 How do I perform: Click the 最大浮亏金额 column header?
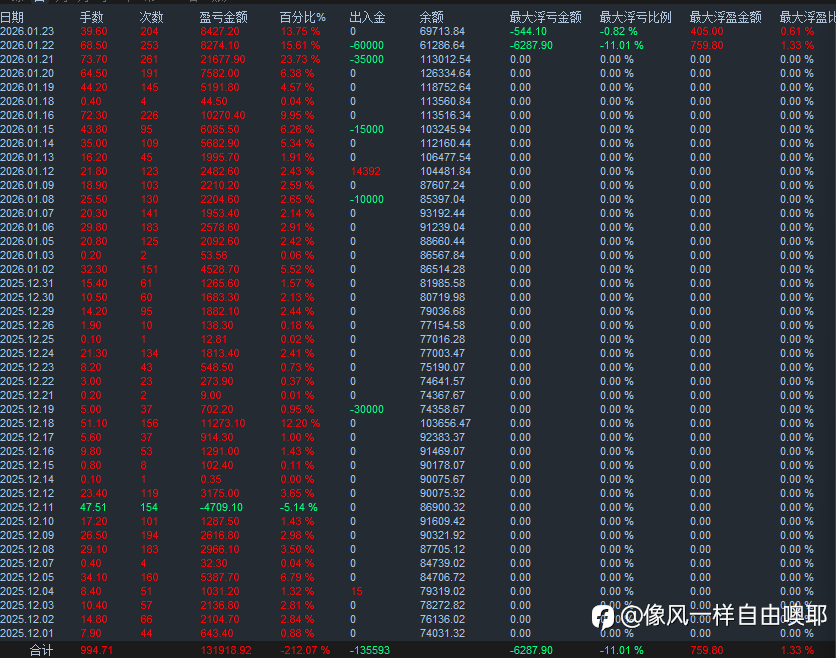tap(545, 18)
